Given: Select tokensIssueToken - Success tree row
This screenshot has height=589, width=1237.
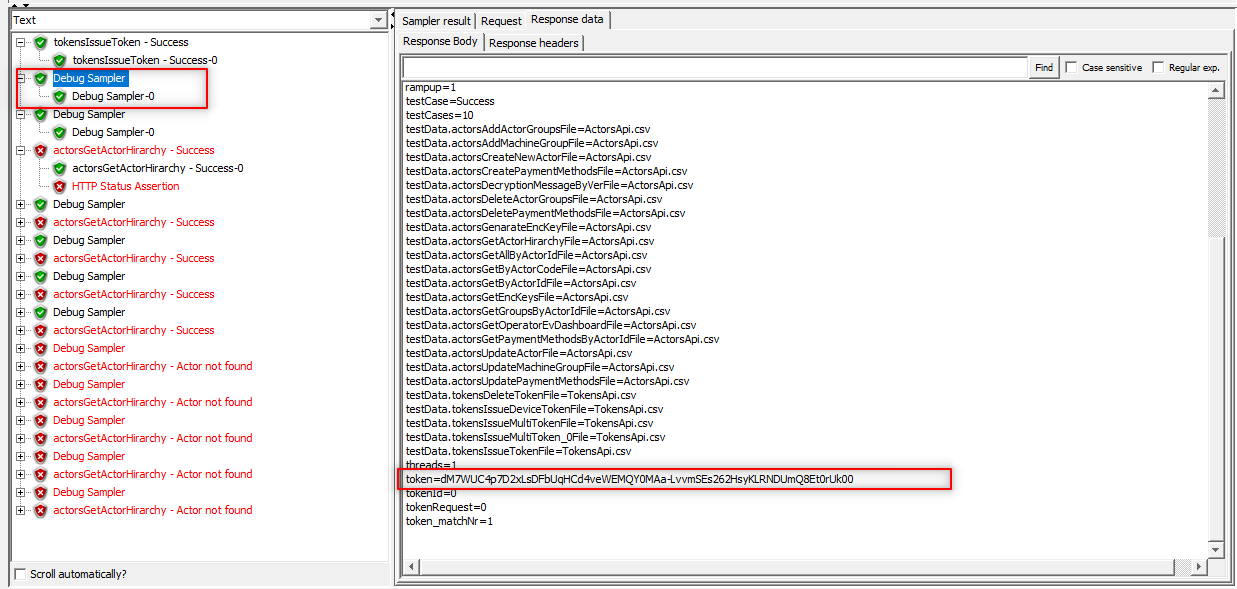Looking at the screenshot, I should 120,42.
